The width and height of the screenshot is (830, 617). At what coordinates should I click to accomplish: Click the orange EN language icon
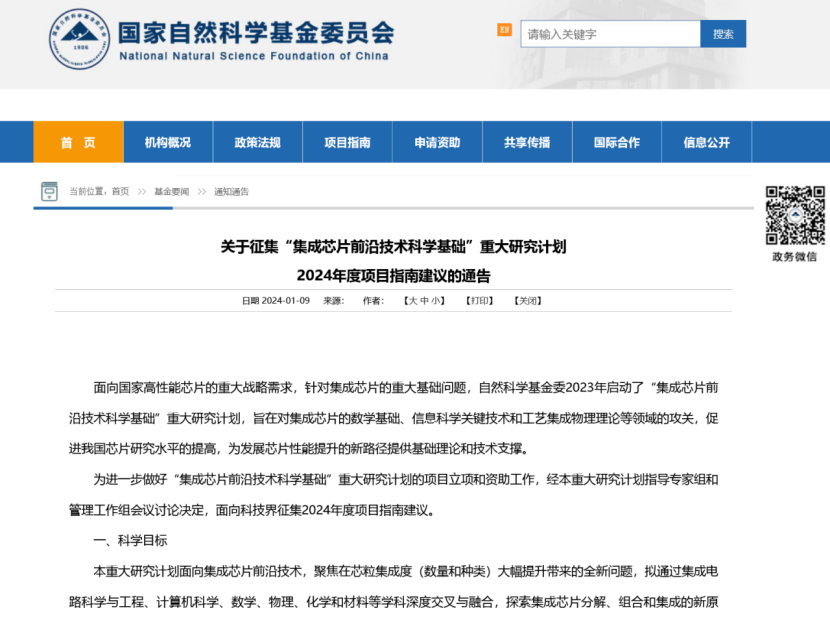coord(504,31)
